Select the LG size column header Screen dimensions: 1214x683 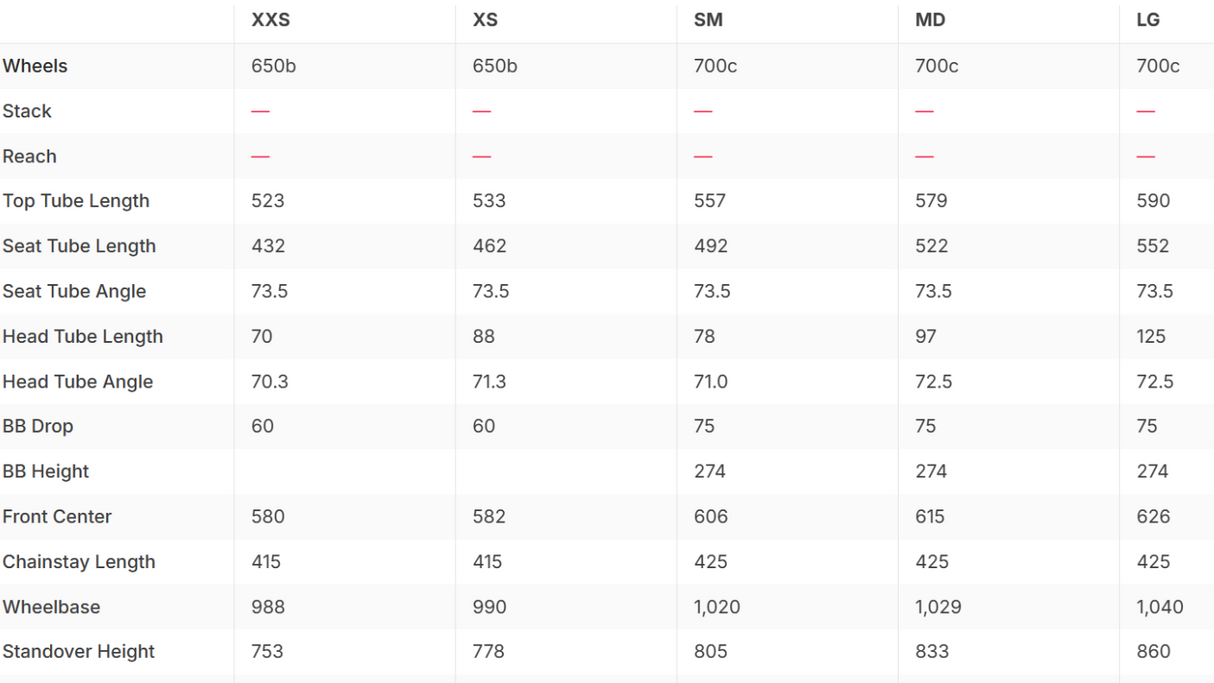tap(1148, 20)
